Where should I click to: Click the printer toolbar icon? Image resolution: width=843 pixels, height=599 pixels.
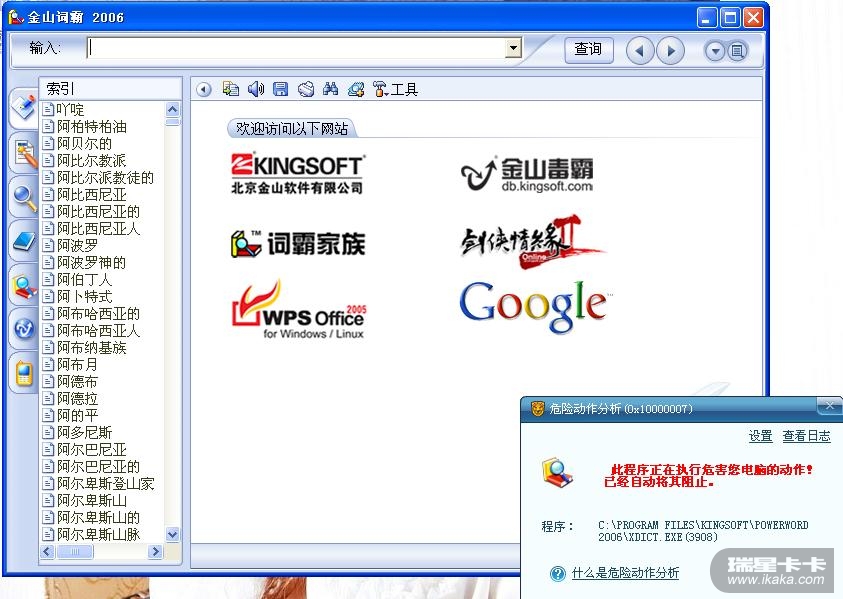[x=306, y=89]
